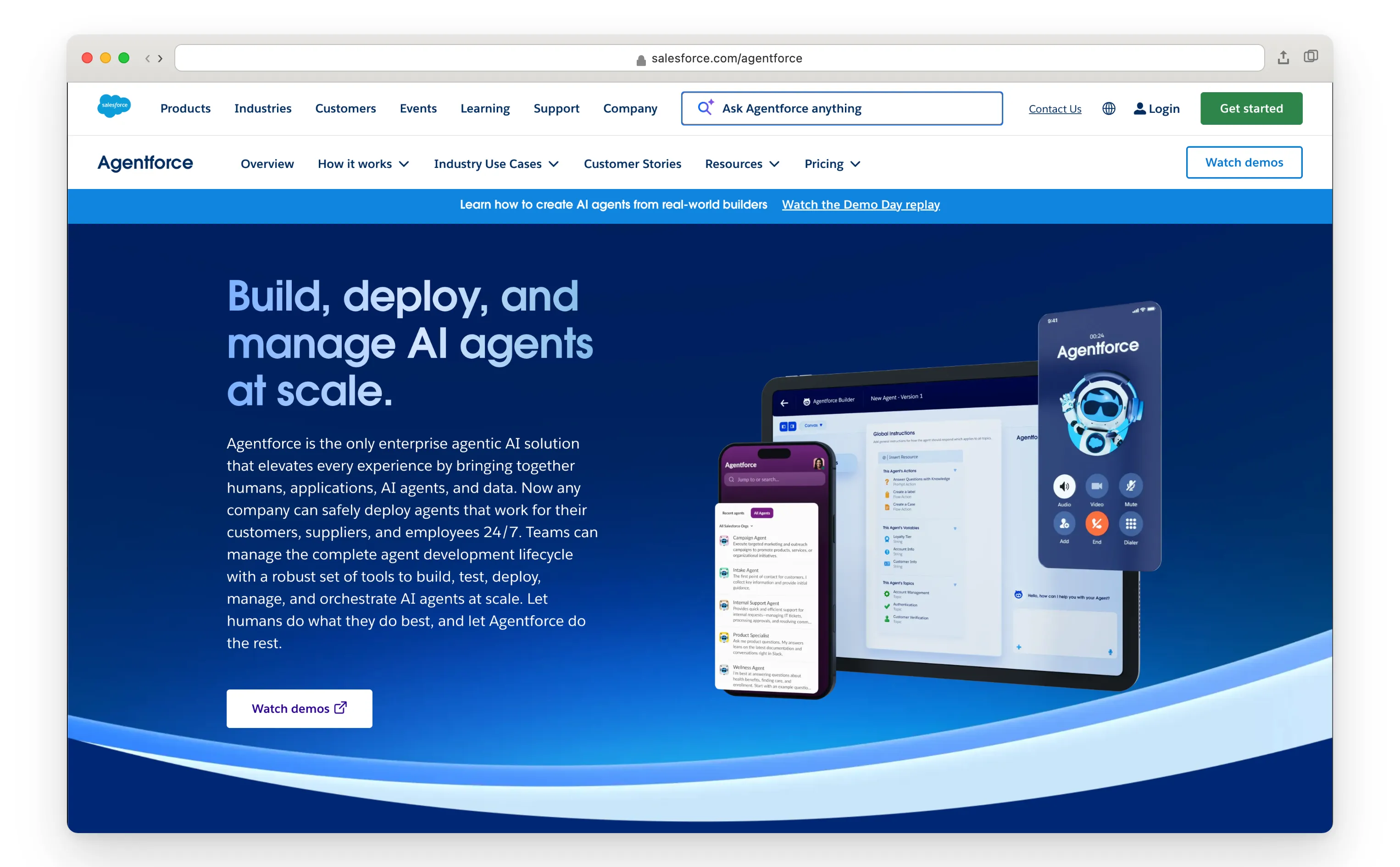Image resolution: width=1400 pixels, height=867 pixels.
Task: Click the lock icon in address bar
Action: (x=641, y=59)
